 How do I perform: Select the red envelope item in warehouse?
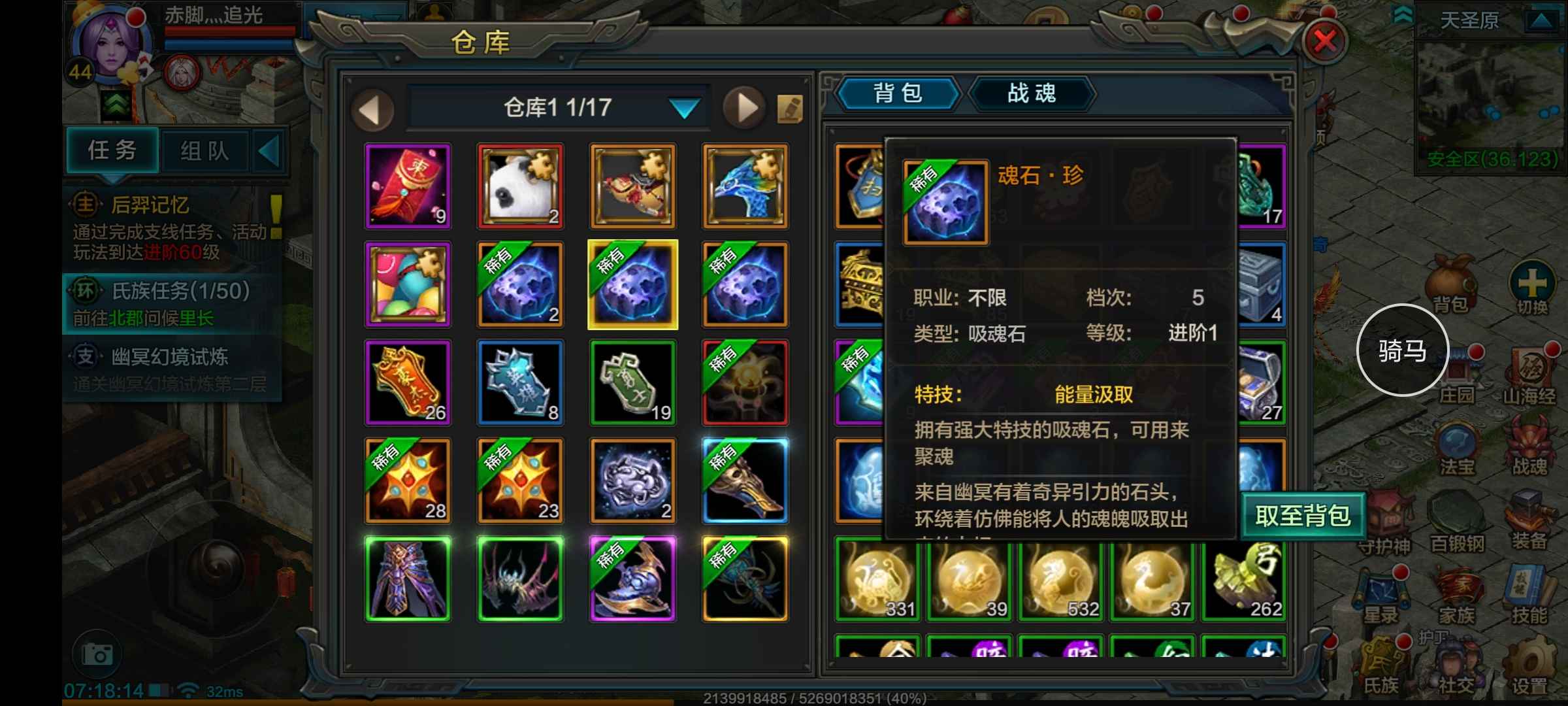408,186
